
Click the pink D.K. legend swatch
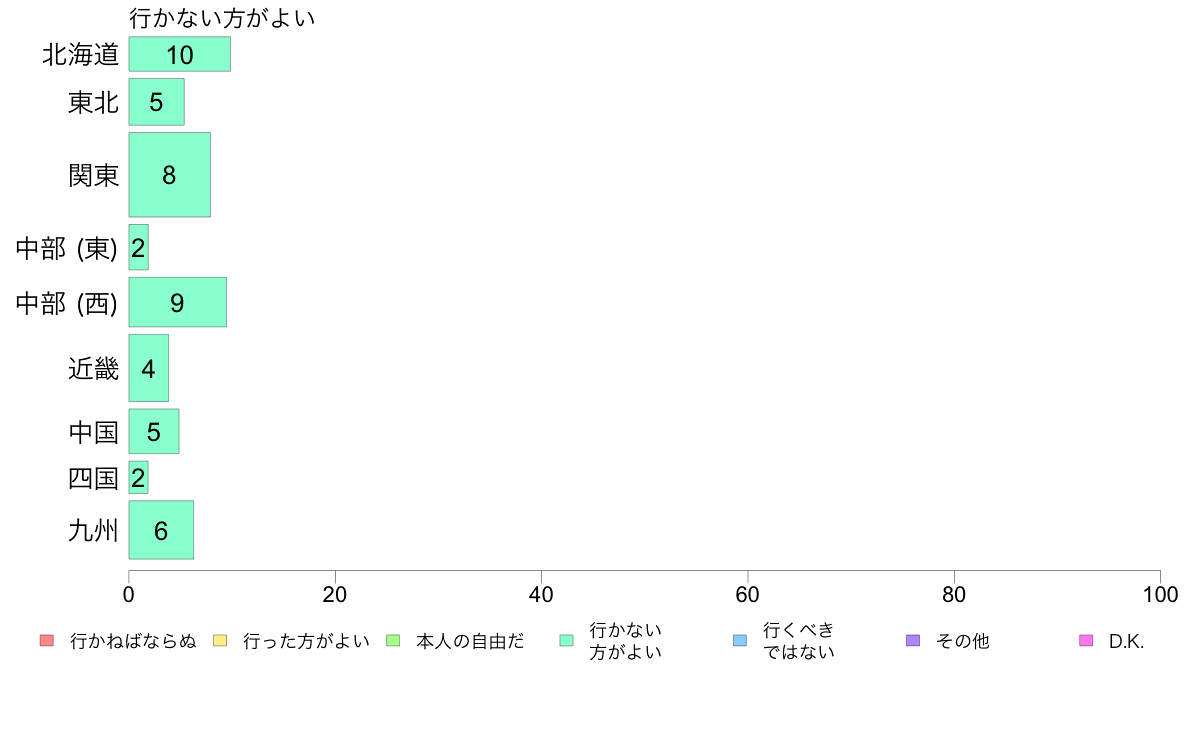click(x=1086, y=640)
